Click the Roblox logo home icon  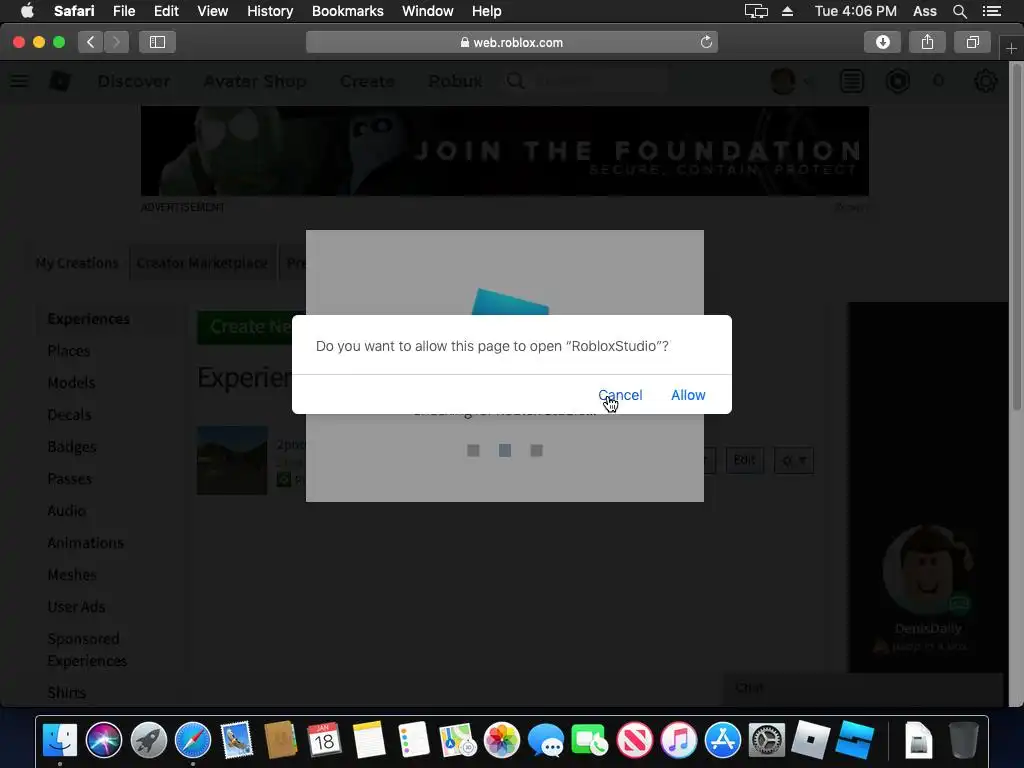coord(60,81)
